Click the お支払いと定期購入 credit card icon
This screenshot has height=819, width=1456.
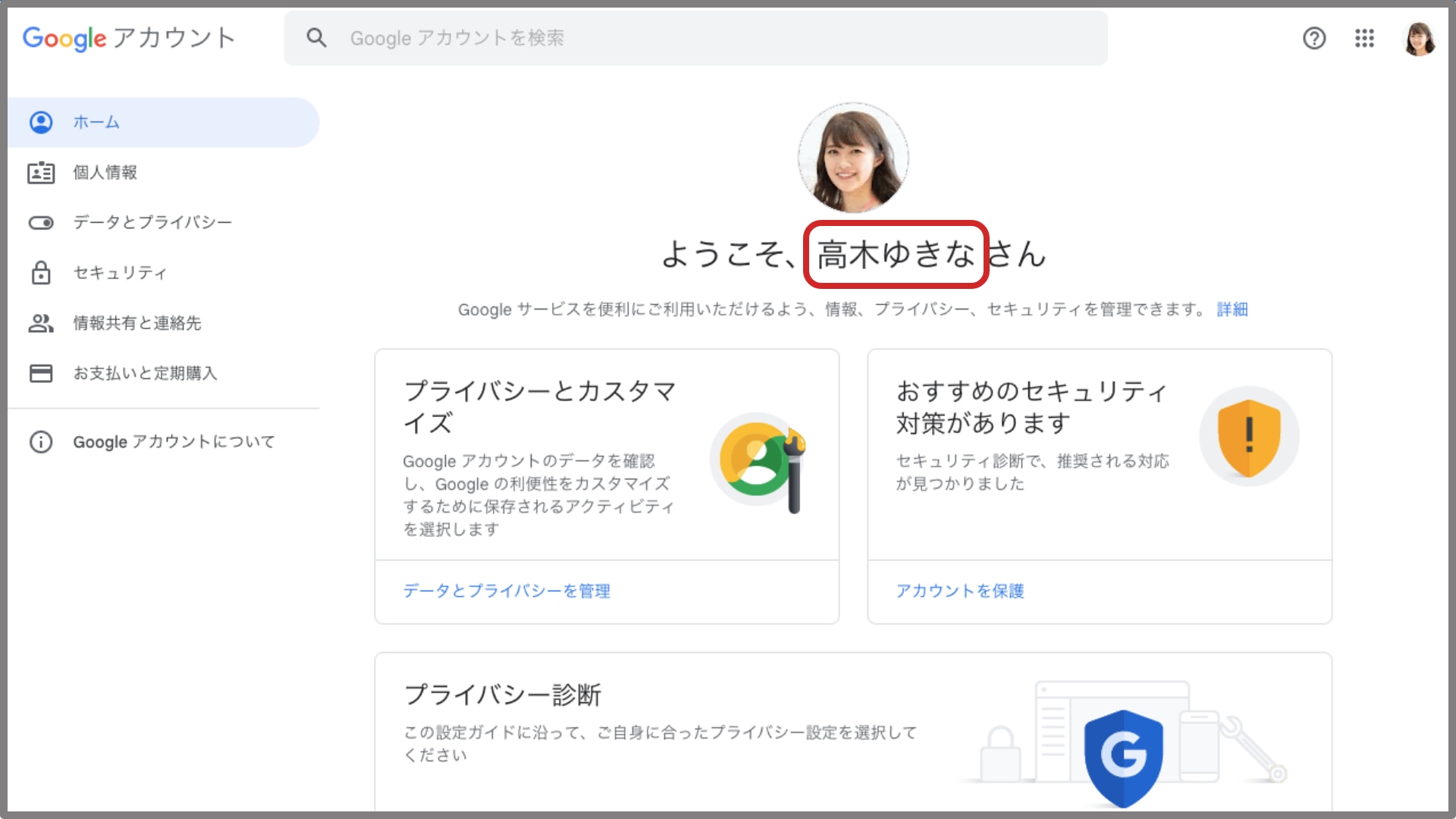(41, 373)
